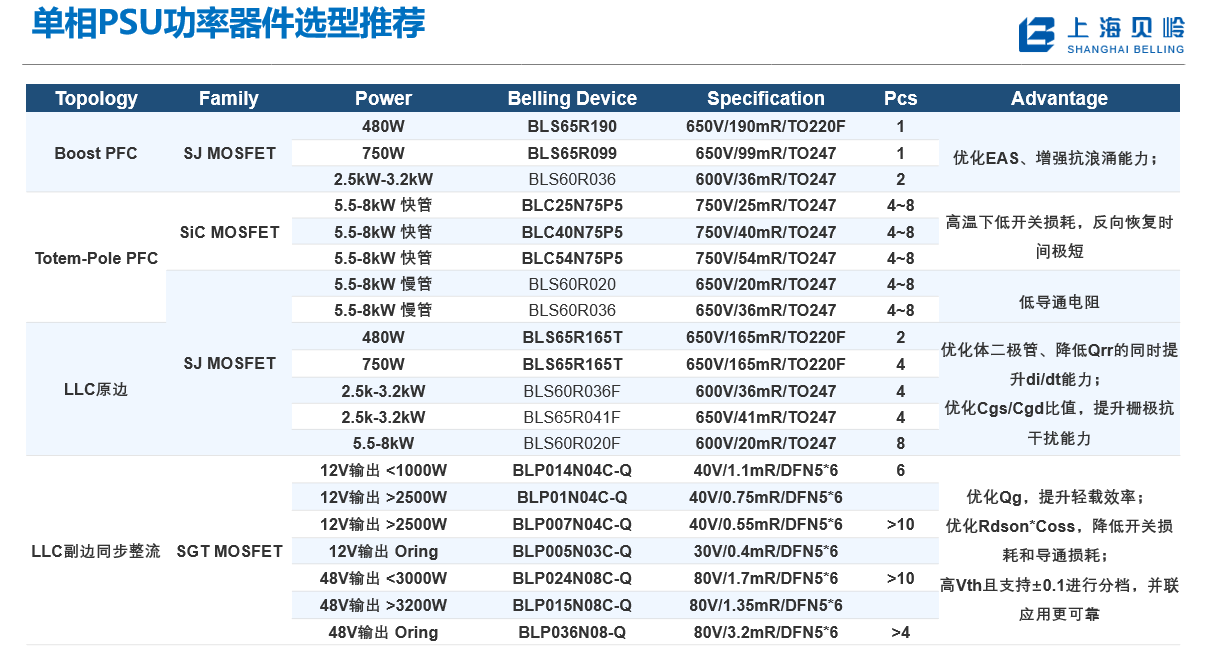Click specification 650V/41mR/TO247
The width and height of the screenshot is (1213, 656).
coord(766,417)
